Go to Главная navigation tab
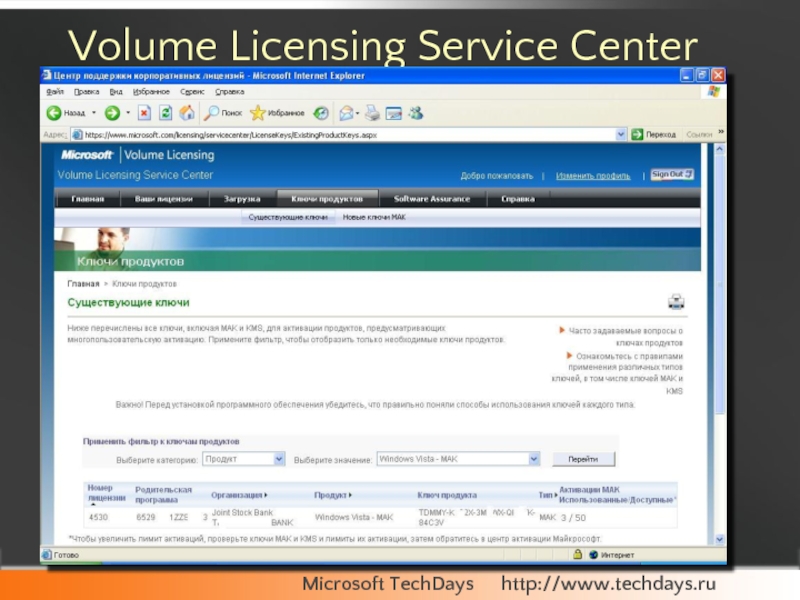 (88, 199)
